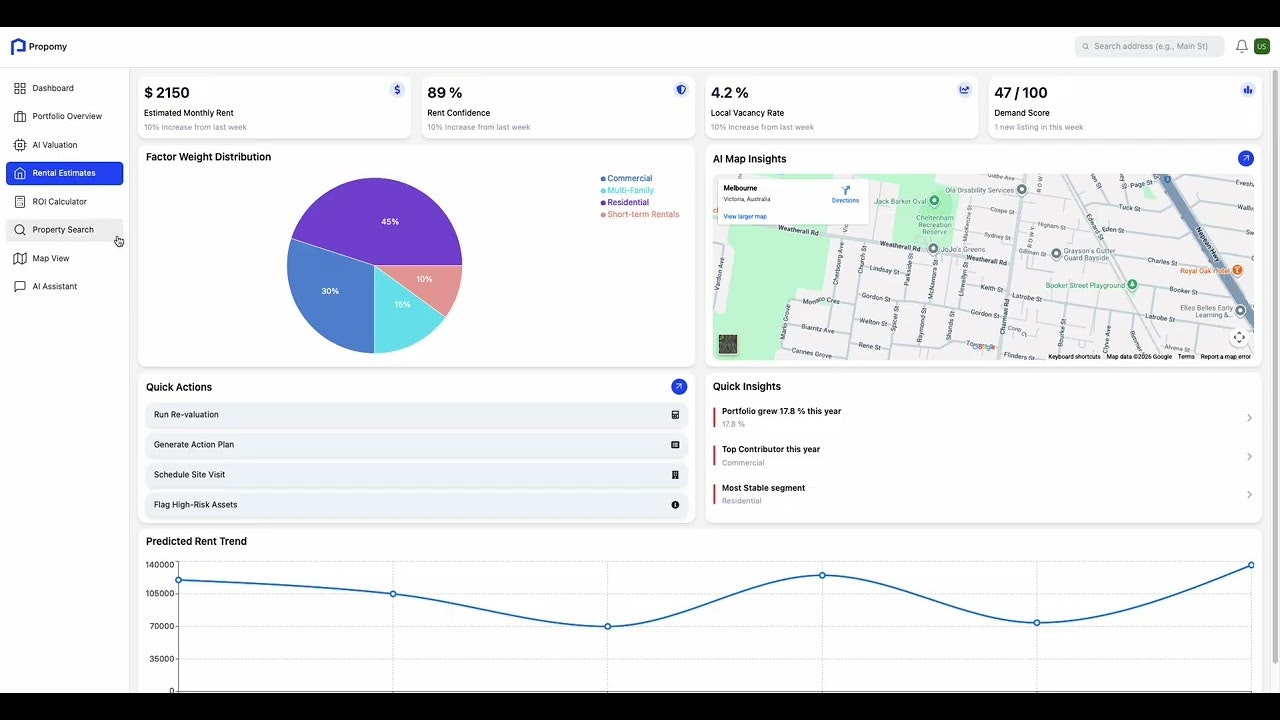Click the page vertical scrollbar

(1274, 367)
